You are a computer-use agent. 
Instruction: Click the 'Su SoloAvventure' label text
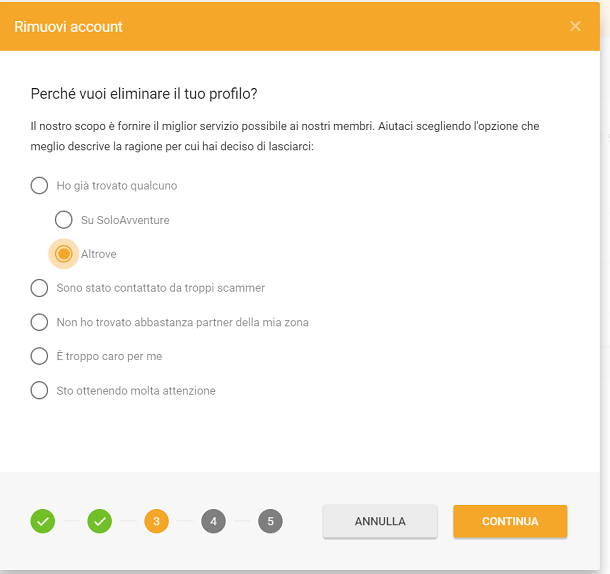(x=125, y=220)
